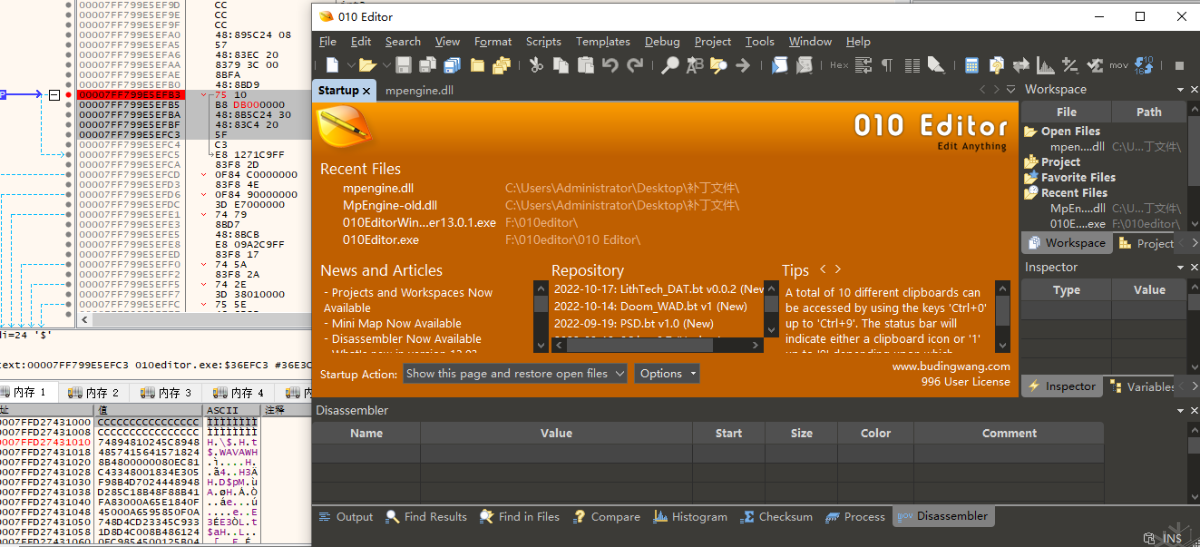The width and height of the screenshot is (1200, 547).
Task: Click the Tips text vertical scrollbar
Action: [1003, 315]
